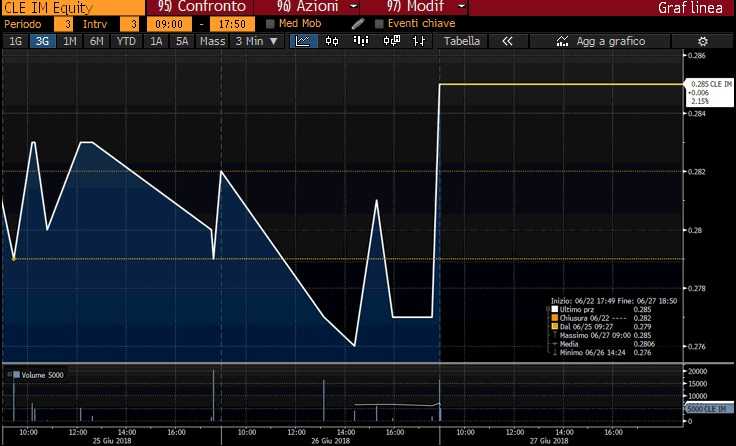Select the OHLC tick chart icon
The width and height of the screenshot is (736, 446).
click(x=419, y=41)
